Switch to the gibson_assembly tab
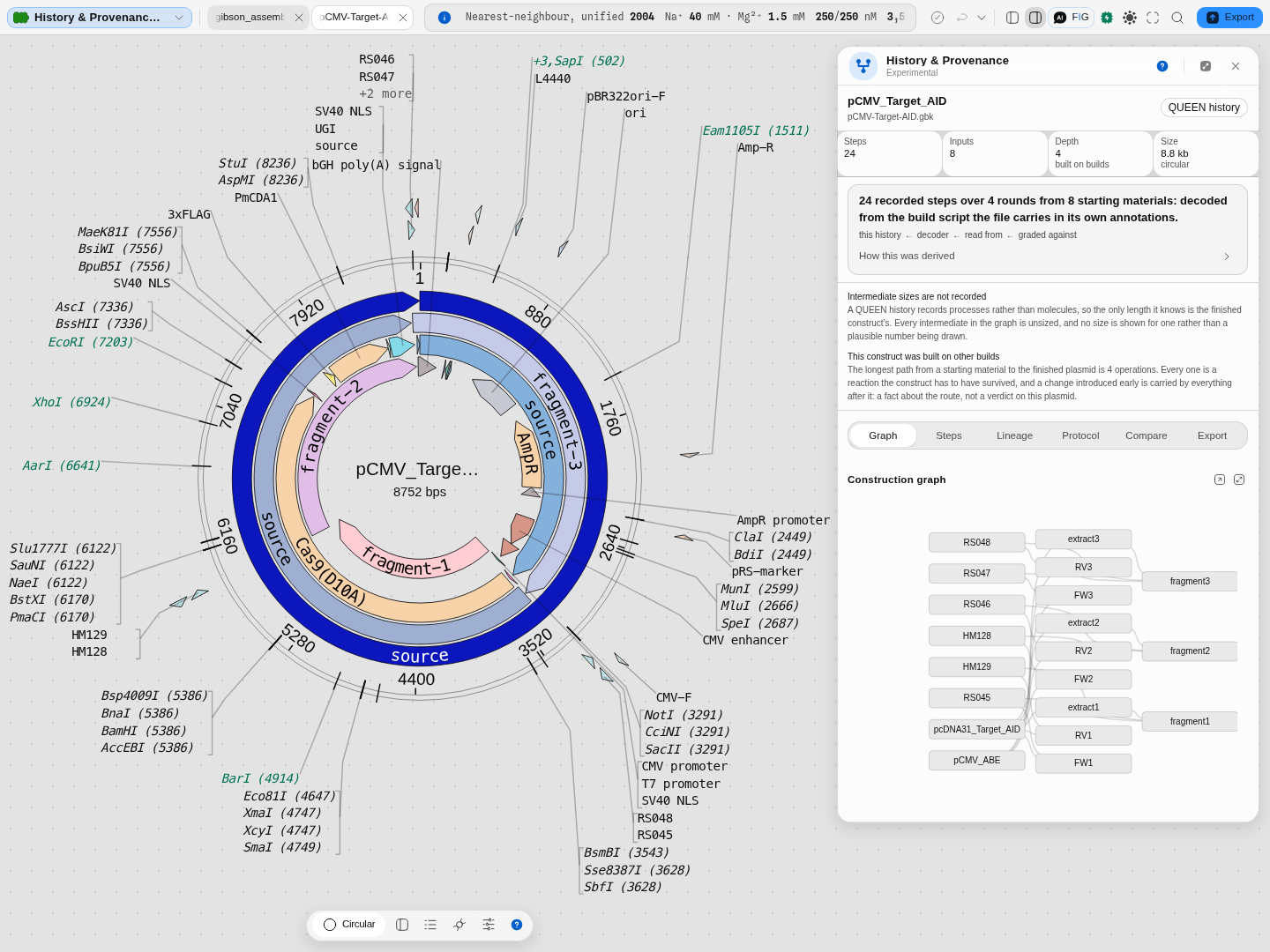Screen dimensions: 1270x952 tap(250, 18)
